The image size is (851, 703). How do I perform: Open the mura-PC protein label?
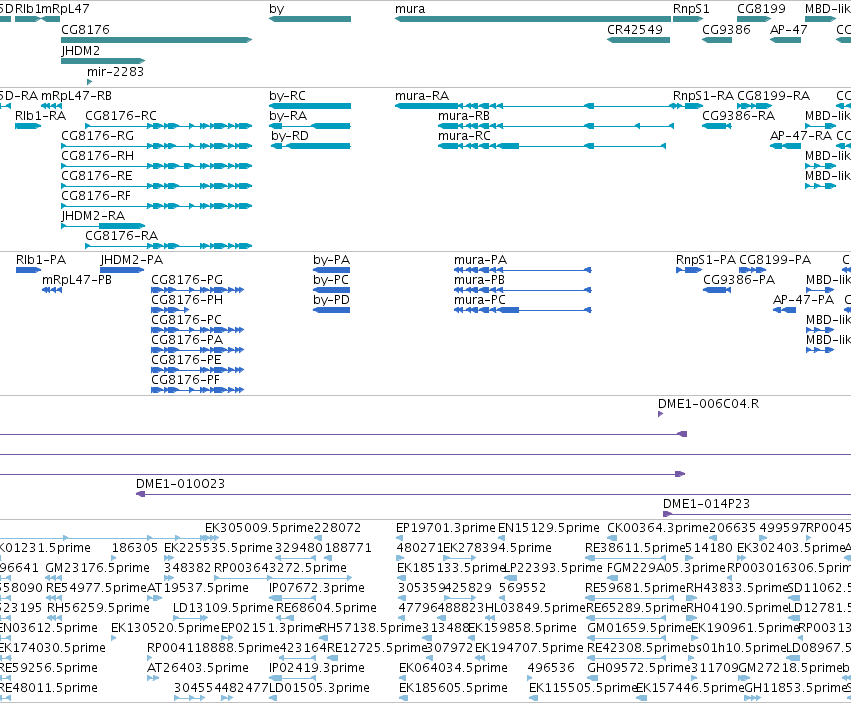tap(480, 300)
